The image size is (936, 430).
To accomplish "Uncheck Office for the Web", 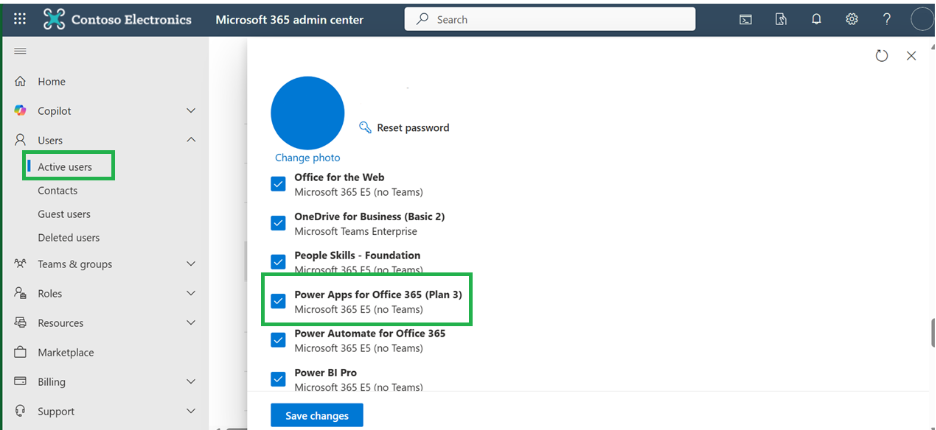I will click(278, 184).
